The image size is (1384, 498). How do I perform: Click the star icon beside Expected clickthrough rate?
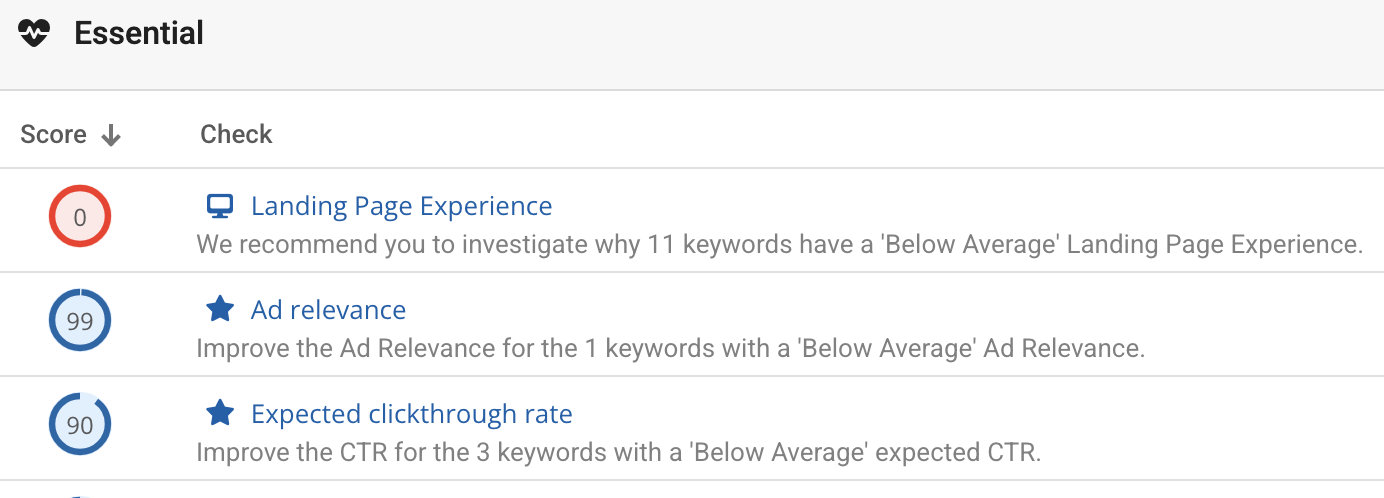click(219, 414)
